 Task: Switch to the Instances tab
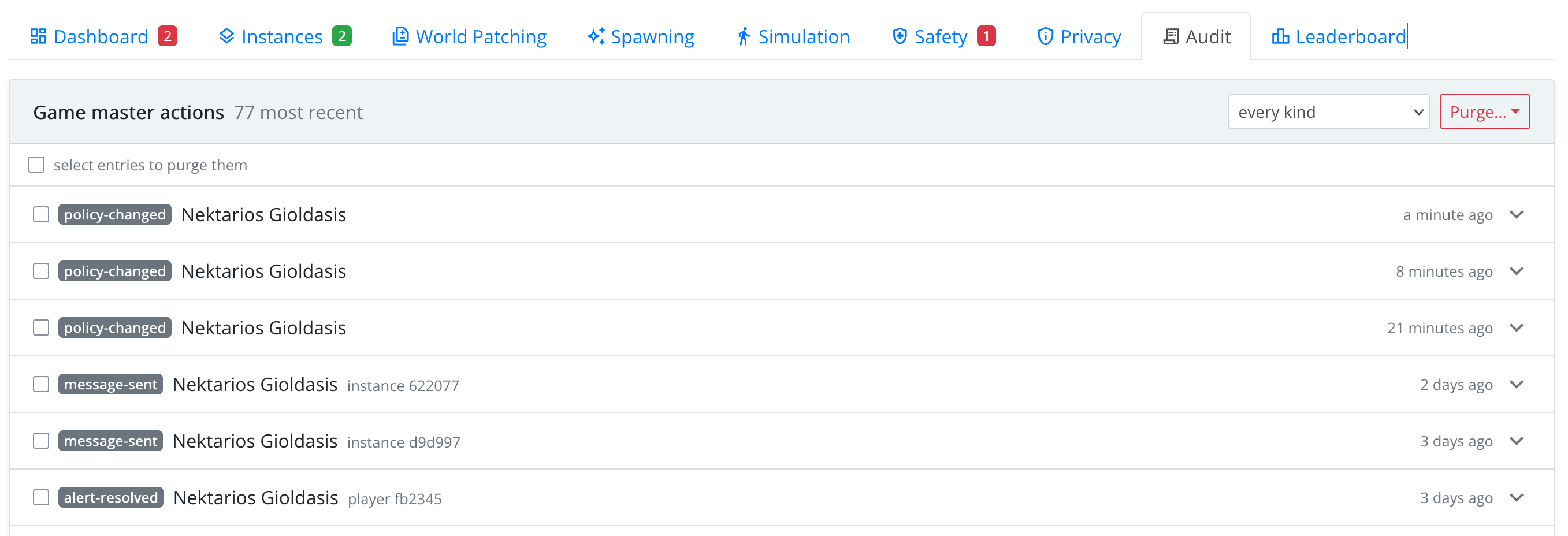click(x=285, y=36)
